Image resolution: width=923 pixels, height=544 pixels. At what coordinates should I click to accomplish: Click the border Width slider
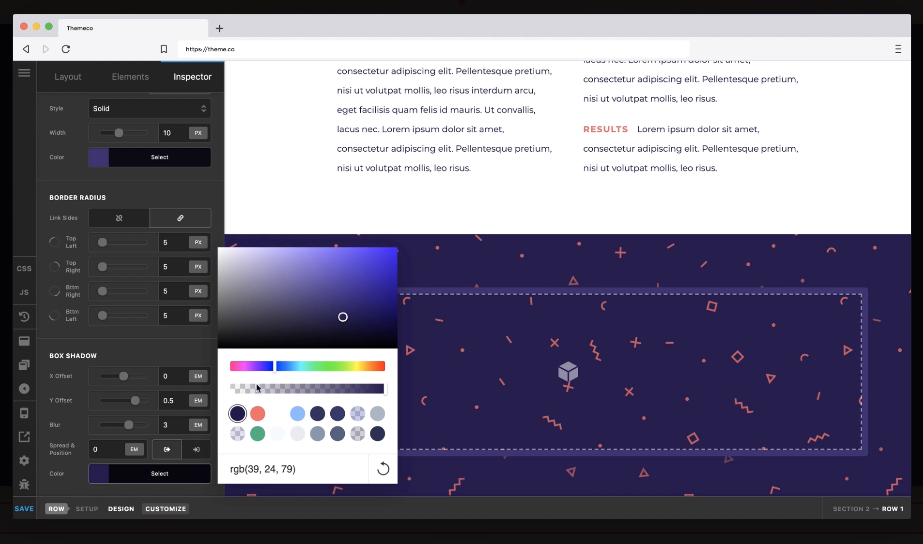123,133
